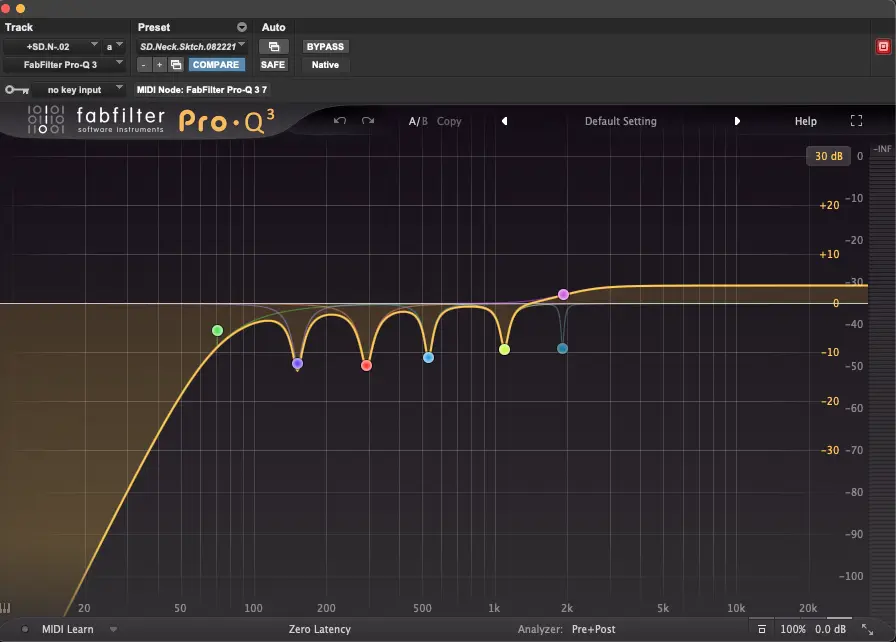Open the Default Setting preset menu
This screenshot has width=896, height=642.
coord(620,121)
